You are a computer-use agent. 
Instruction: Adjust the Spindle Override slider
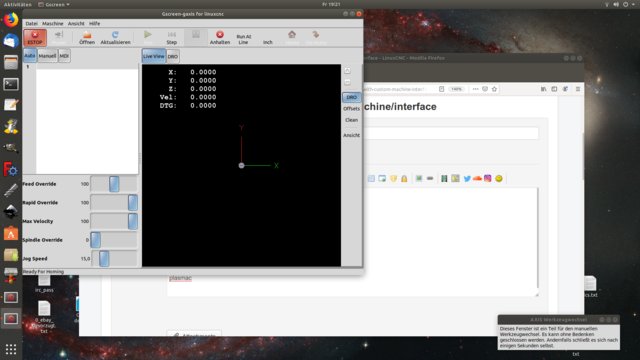(114, 240)
